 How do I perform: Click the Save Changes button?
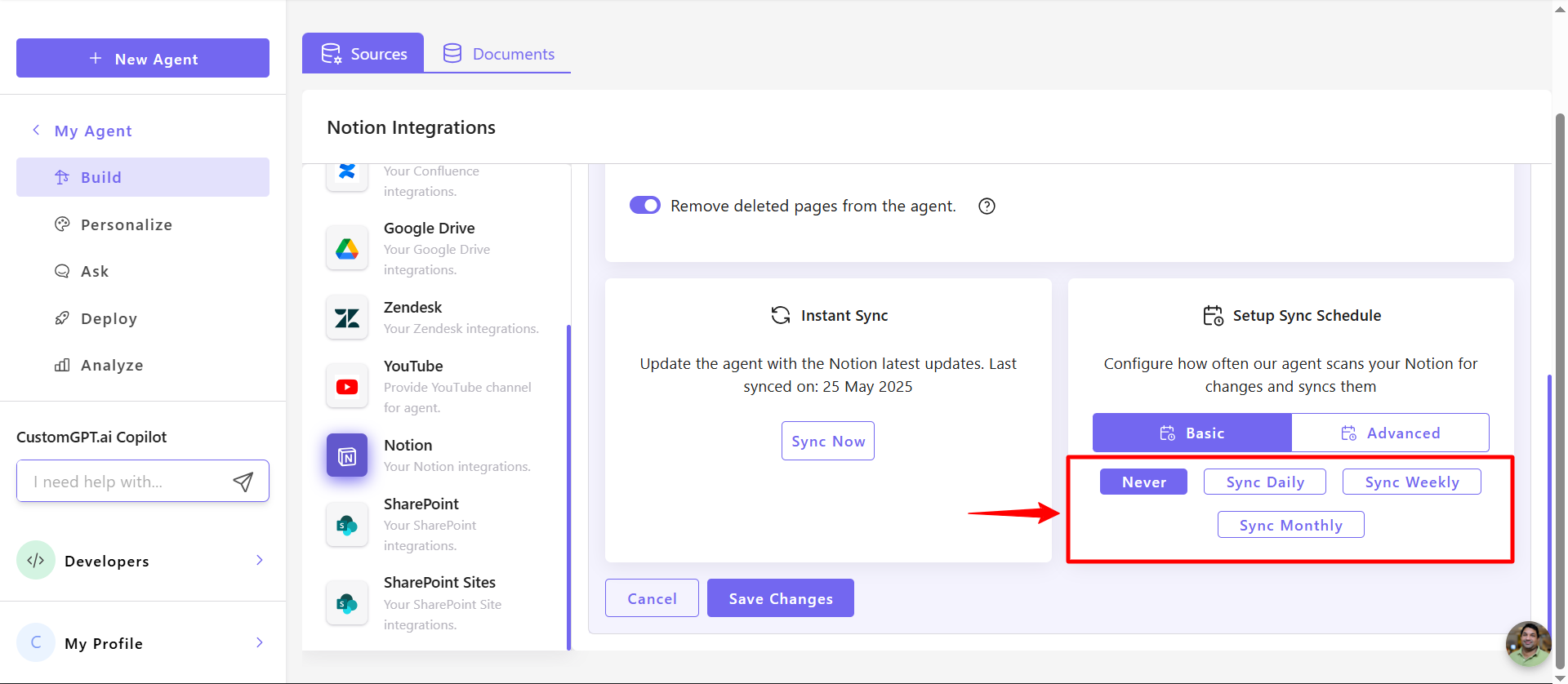[781, 598]
